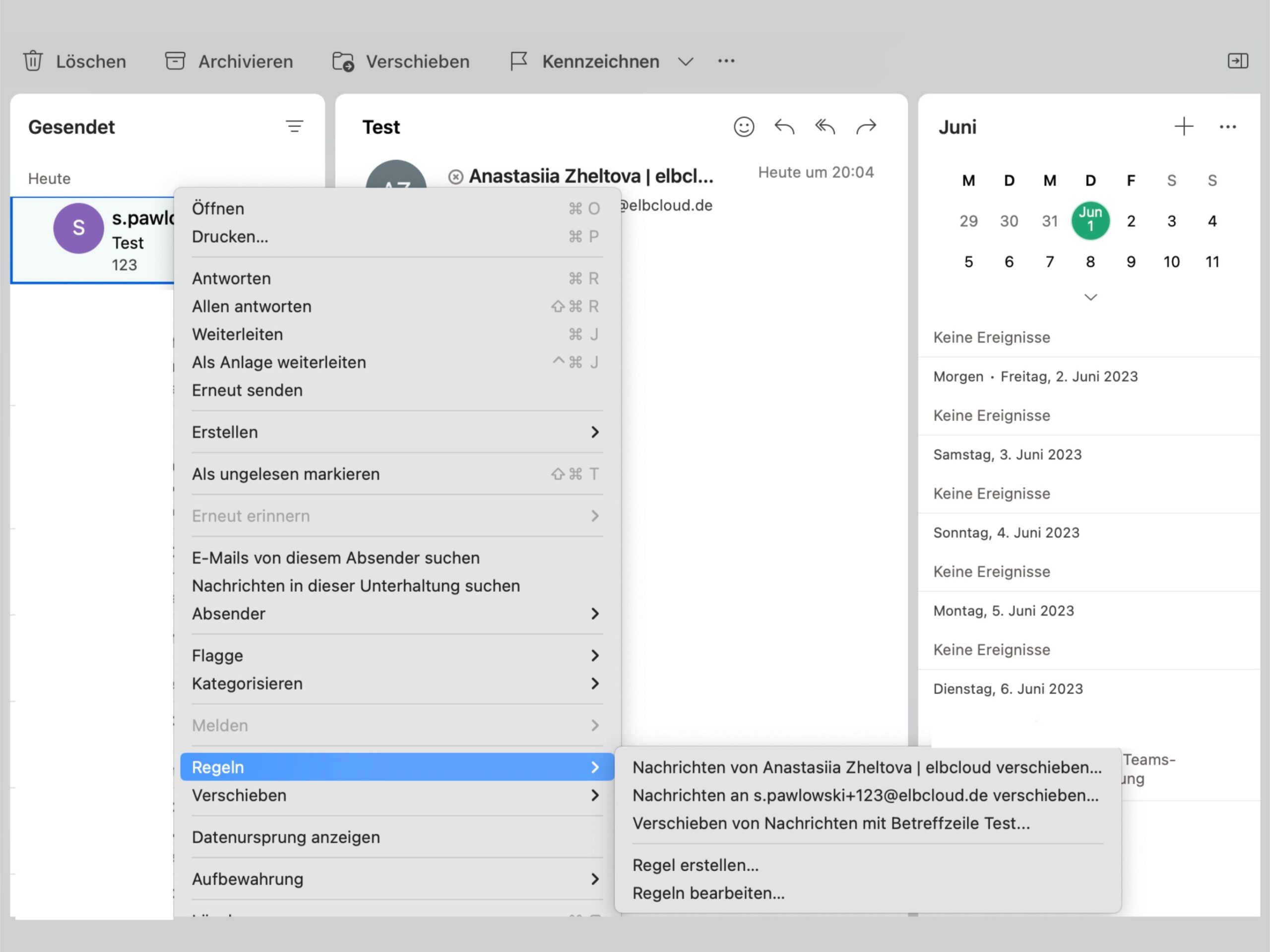The image size is (1270, 952).
Task: Open the filter icon in Gesendet list
Action: pos(295,127)
